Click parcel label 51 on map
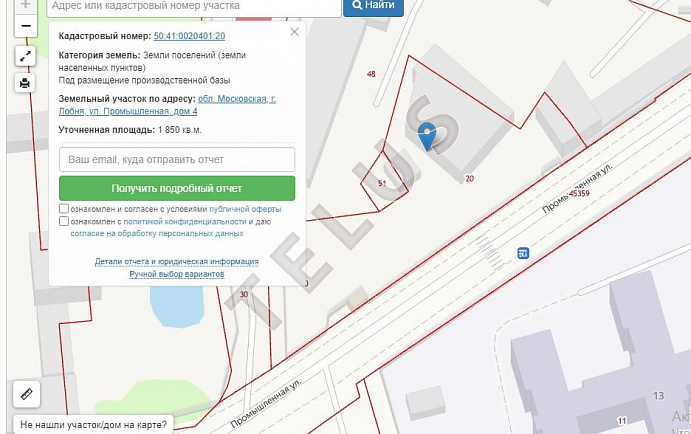The width and height of the screenshot is (691, 434). (382, 183)
